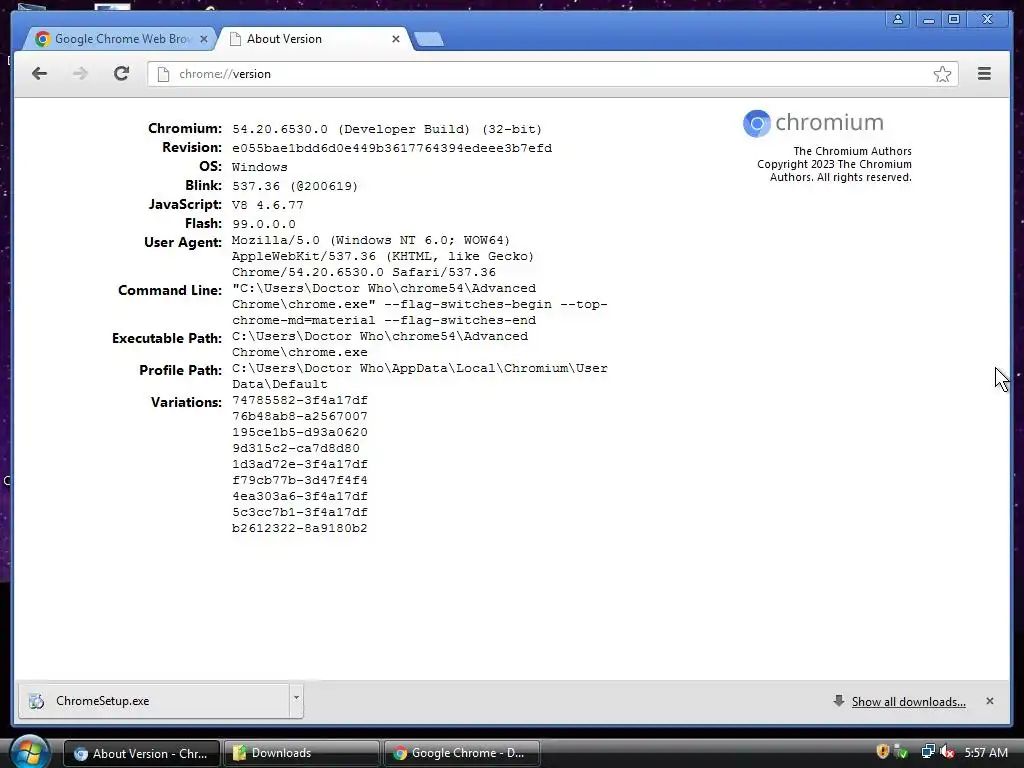Close the downloads shelf
The image size is (1024, 768).
click(x=989, y=701)
